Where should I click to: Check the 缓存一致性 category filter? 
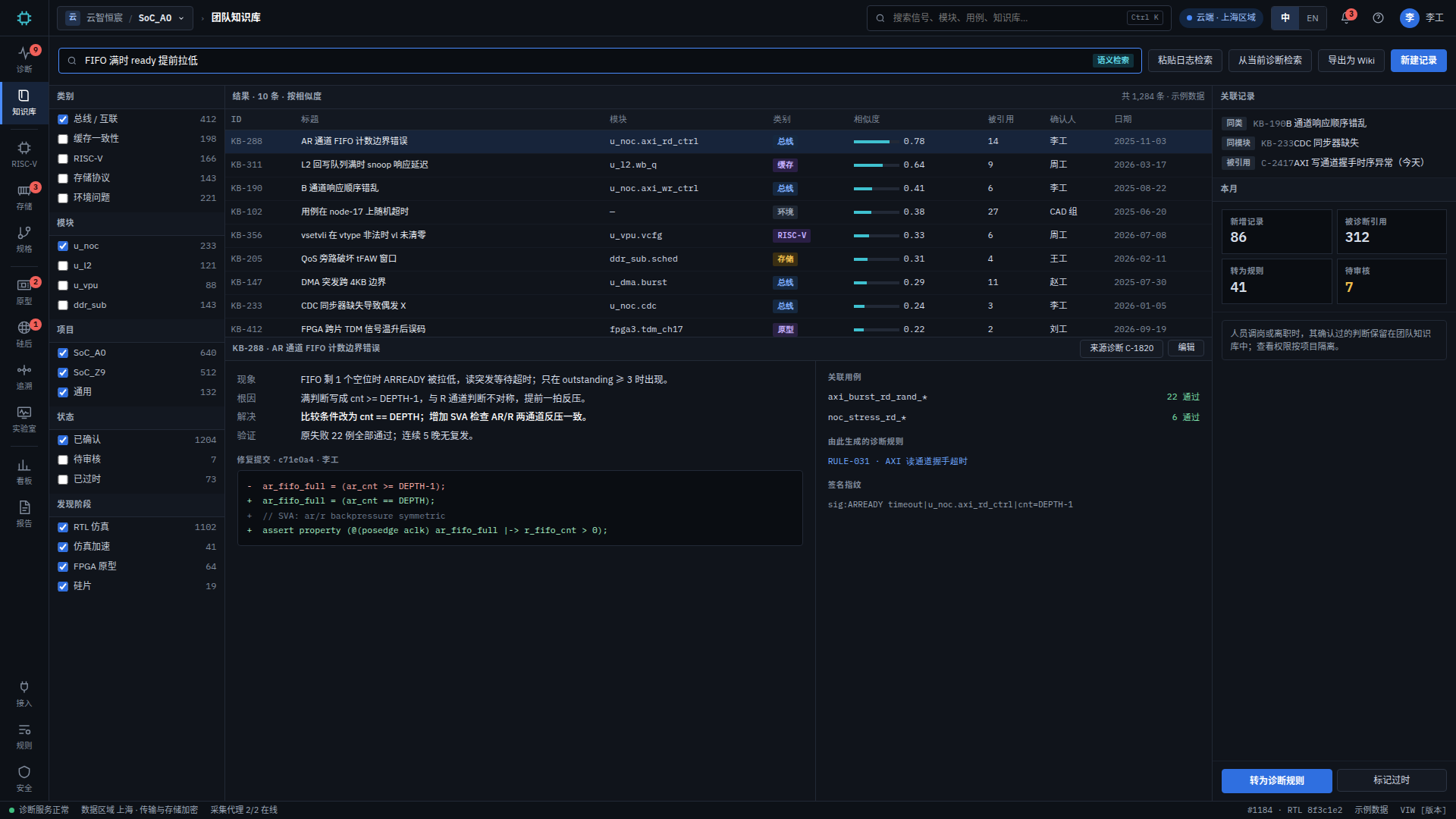[x=63, y=139]
